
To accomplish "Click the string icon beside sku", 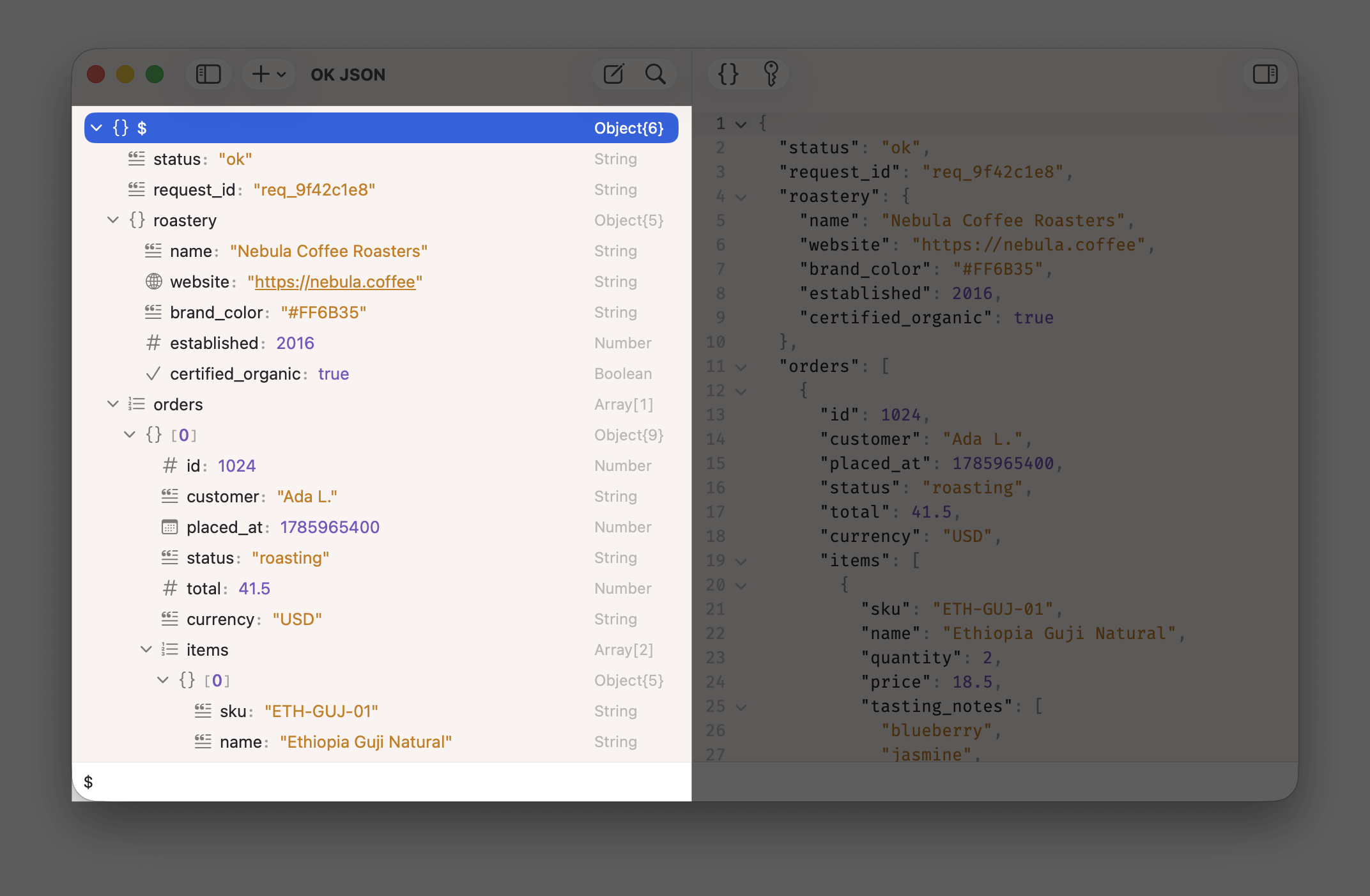I will click(203, 711).
